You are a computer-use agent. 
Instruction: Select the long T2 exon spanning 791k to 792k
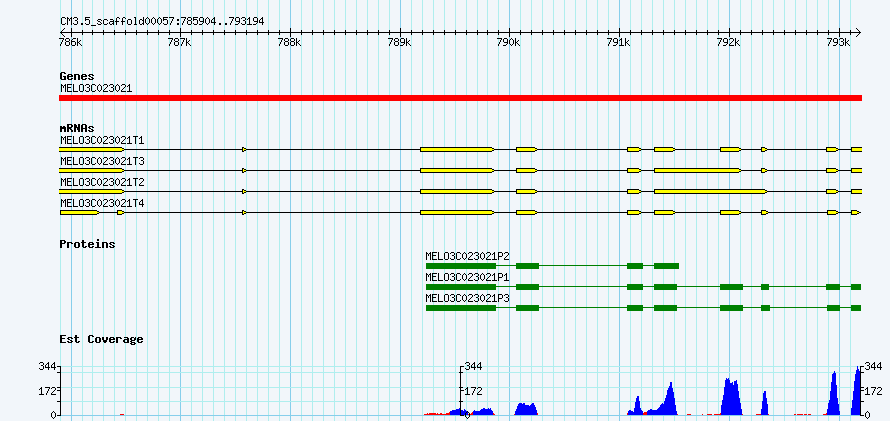point(711,191)
